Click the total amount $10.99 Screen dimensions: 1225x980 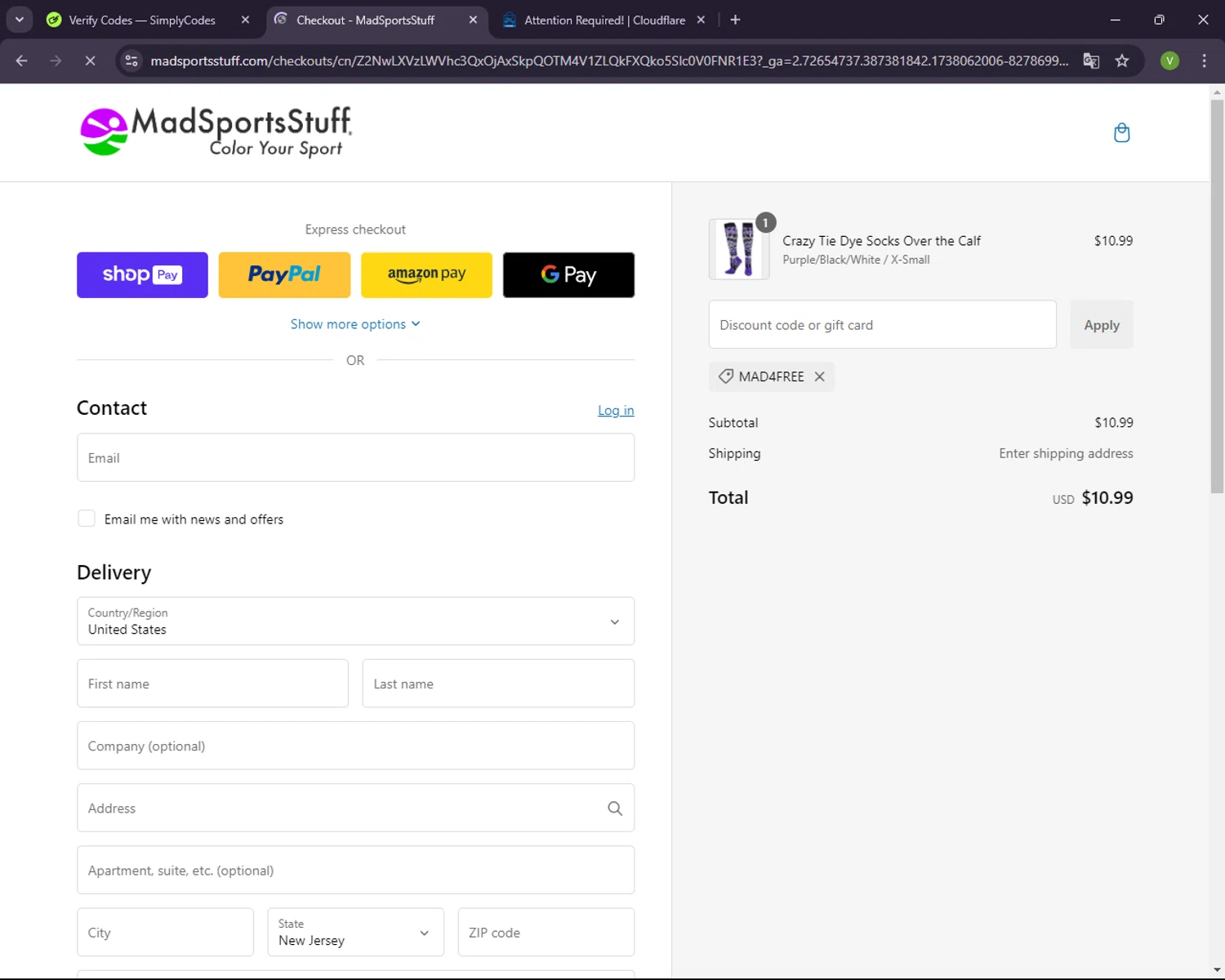1107,497
